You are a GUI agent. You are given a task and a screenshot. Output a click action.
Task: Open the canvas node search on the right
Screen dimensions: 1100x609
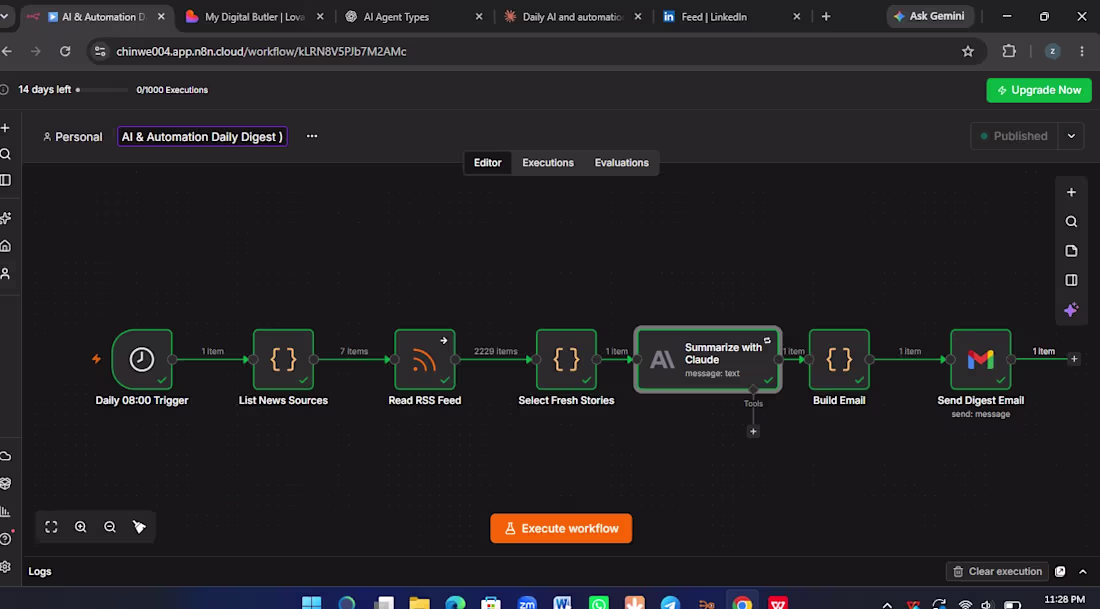pyautogui.click(x=1071, y=222)
